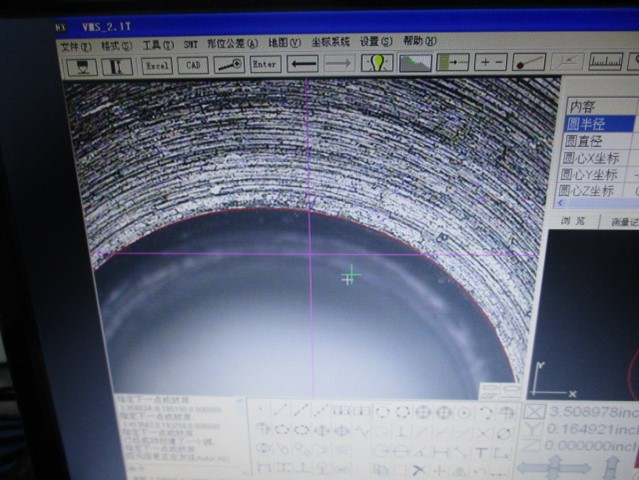Select the 圆直径 row
Screen dimensions: 639x480
tap(598, 141)
